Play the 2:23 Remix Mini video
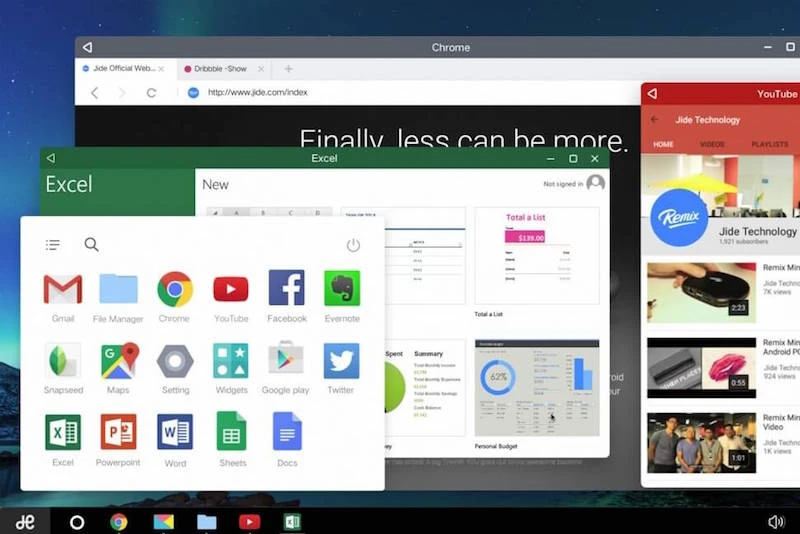 point(700,292)
